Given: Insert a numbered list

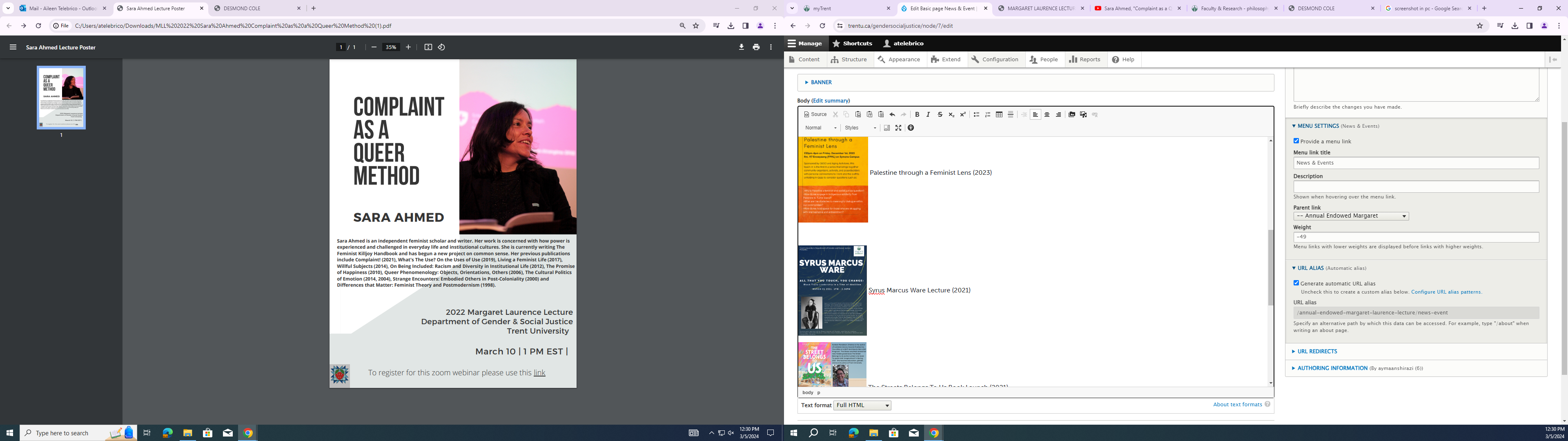Looking at the screenshot, I should [x=988, y=114].
